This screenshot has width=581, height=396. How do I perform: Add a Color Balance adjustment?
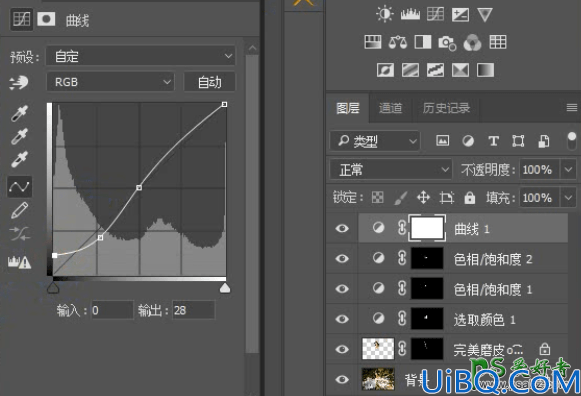click(x=398, y=42)
